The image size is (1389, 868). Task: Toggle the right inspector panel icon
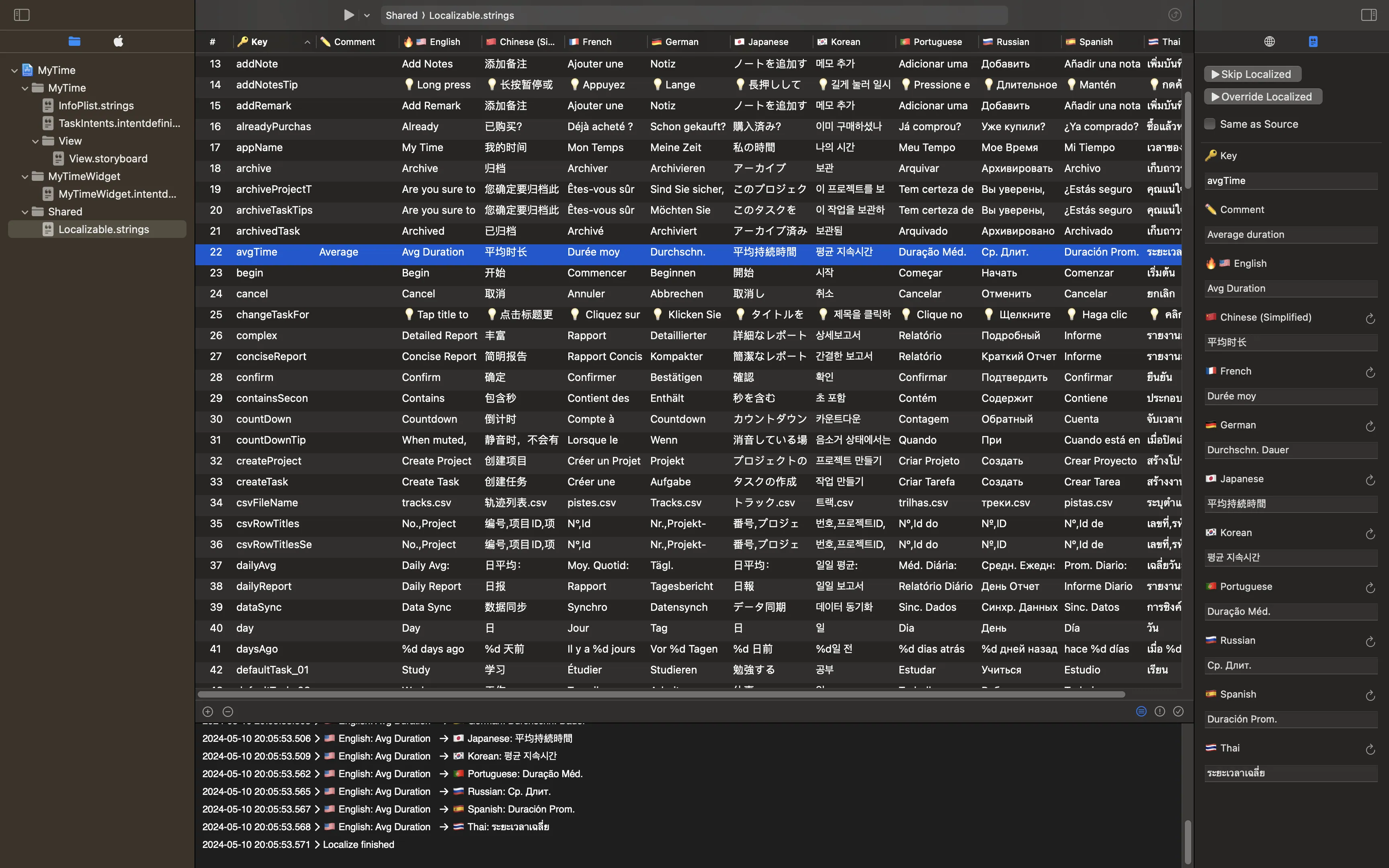click(1369, 15)
